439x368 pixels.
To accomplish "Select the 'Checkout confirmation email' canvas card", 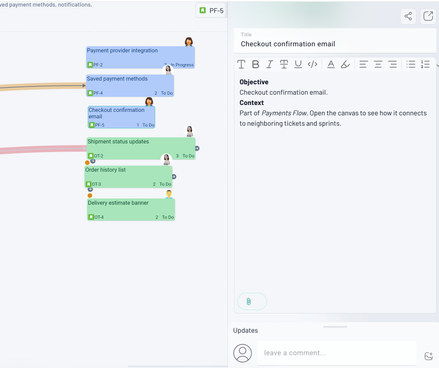I will pos(121,117).
